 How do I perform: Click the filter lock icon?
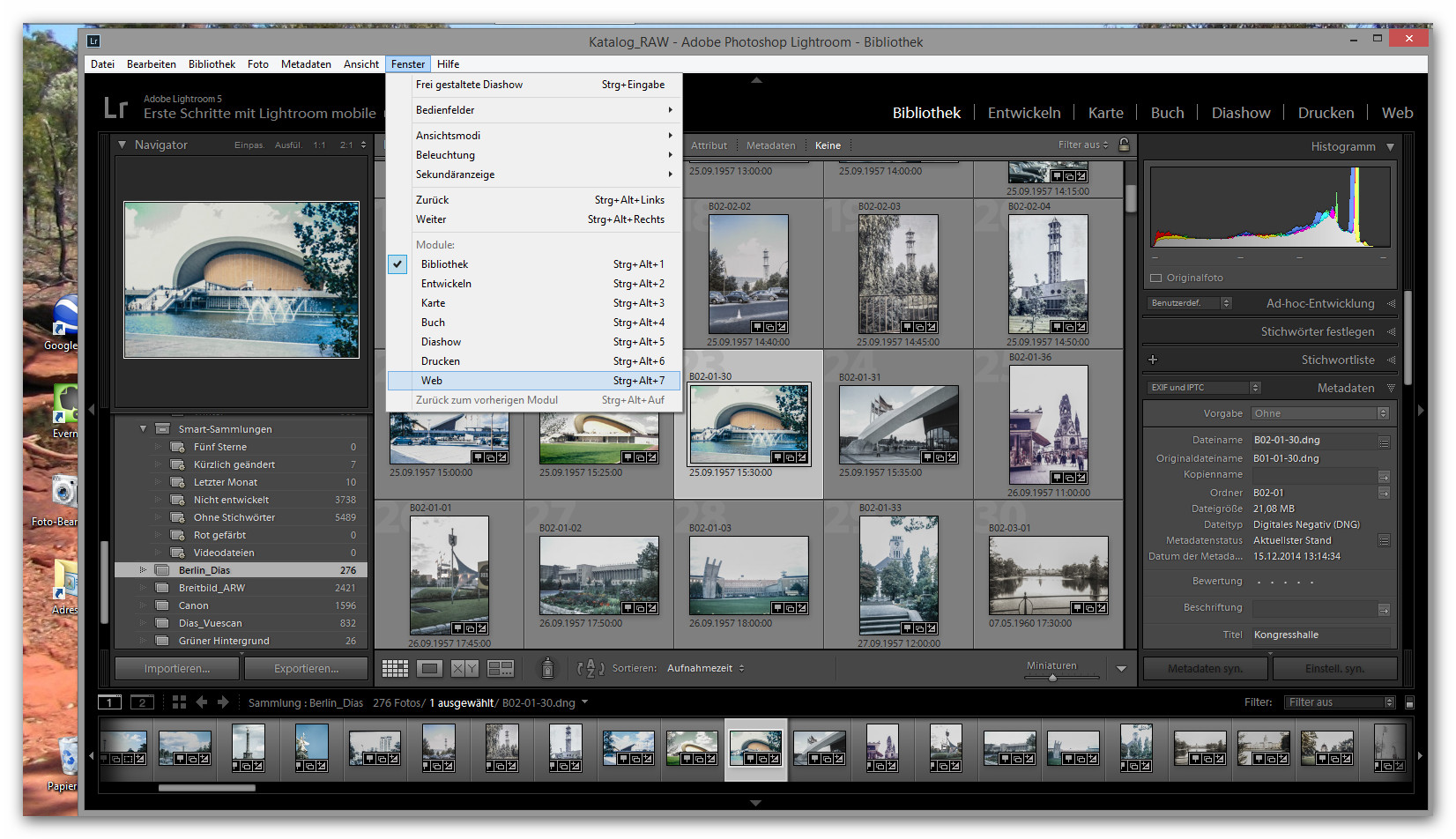[1124, 145]
